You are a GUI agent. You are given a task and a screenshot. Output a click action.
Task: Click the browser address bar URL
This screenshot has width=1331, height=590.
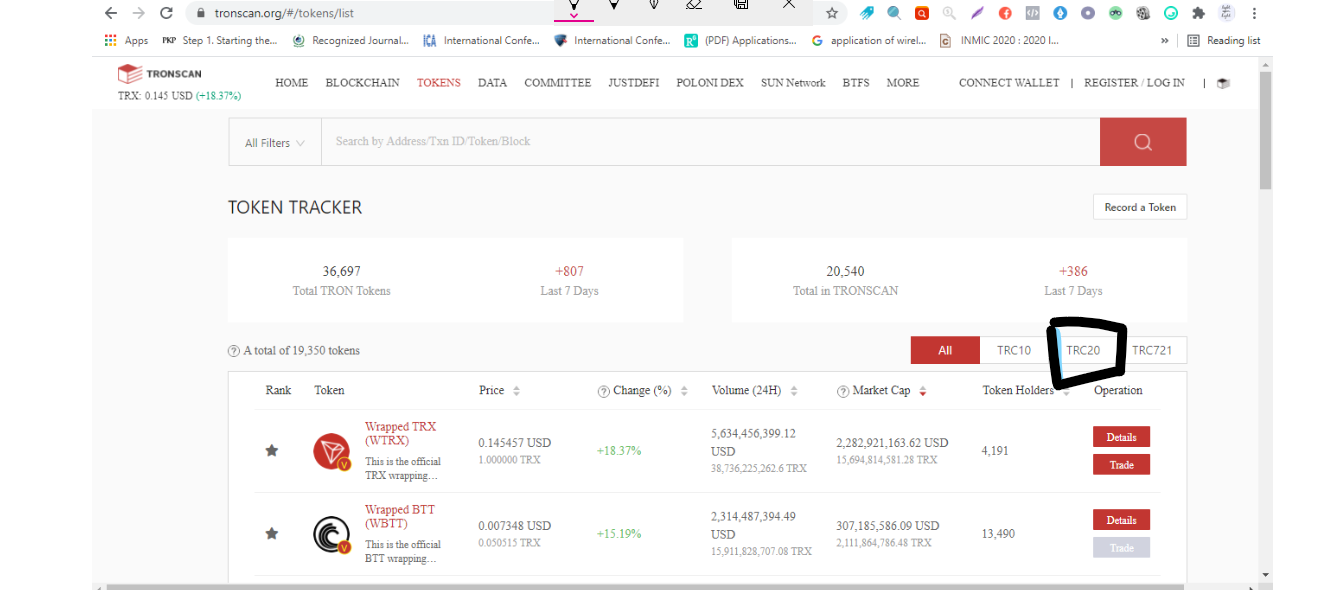[x=282, y=14]
